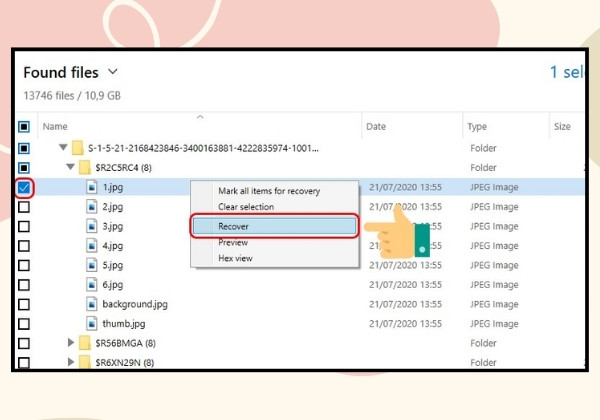Screen dimensions: 600x420
Task: Click the $R56BMGA folder icon
Action: 85,343
